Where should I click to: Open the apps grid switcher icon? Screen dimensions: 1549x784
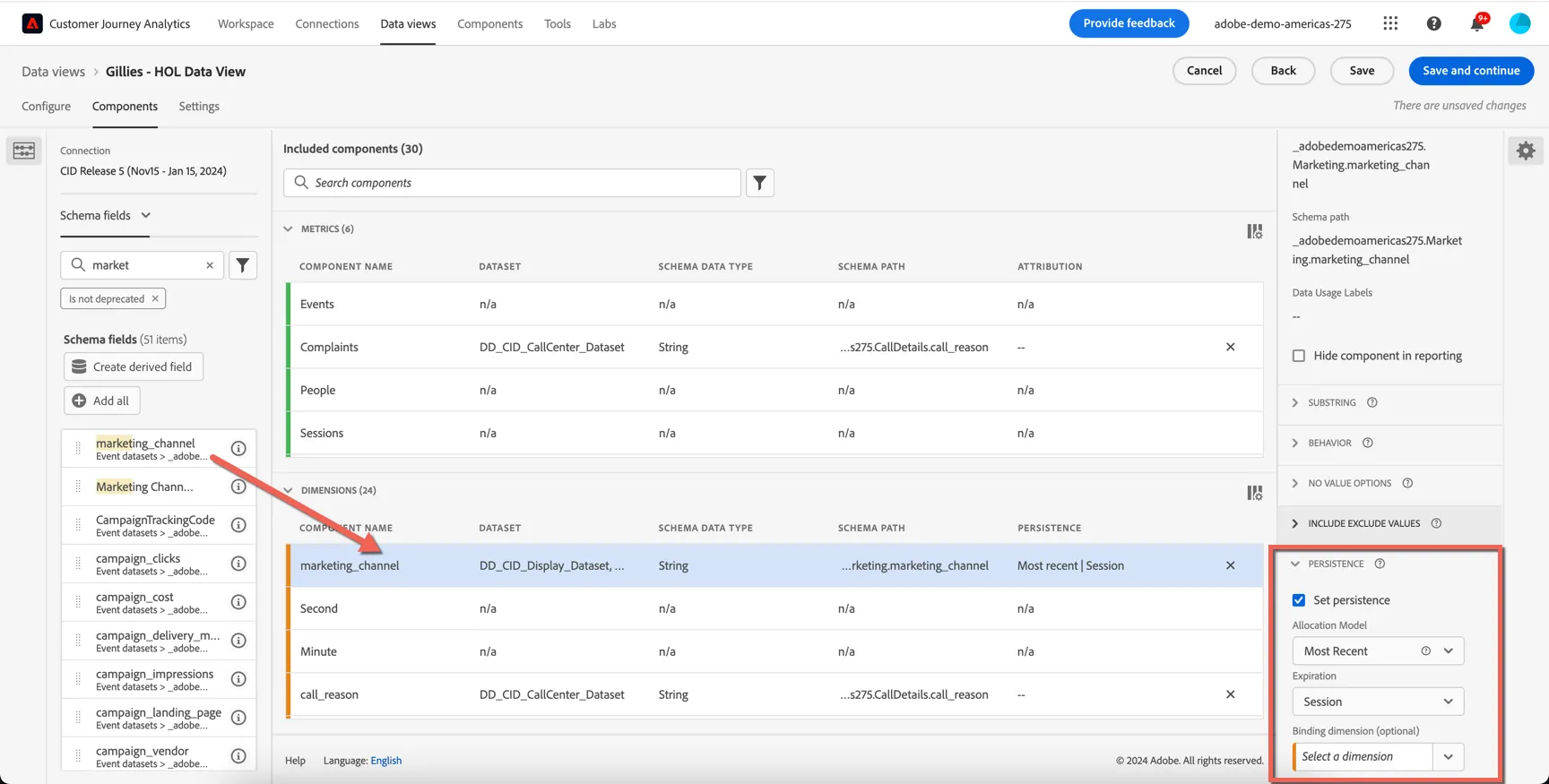[1390, 23]
